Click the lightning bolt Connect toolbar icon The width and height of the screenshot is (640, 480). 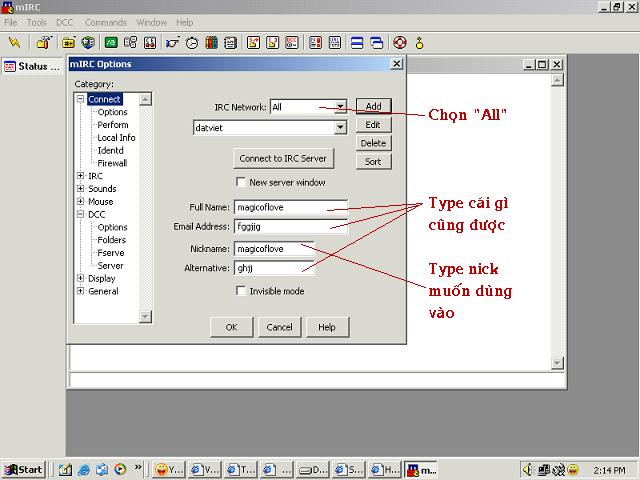tap(14, 42)
